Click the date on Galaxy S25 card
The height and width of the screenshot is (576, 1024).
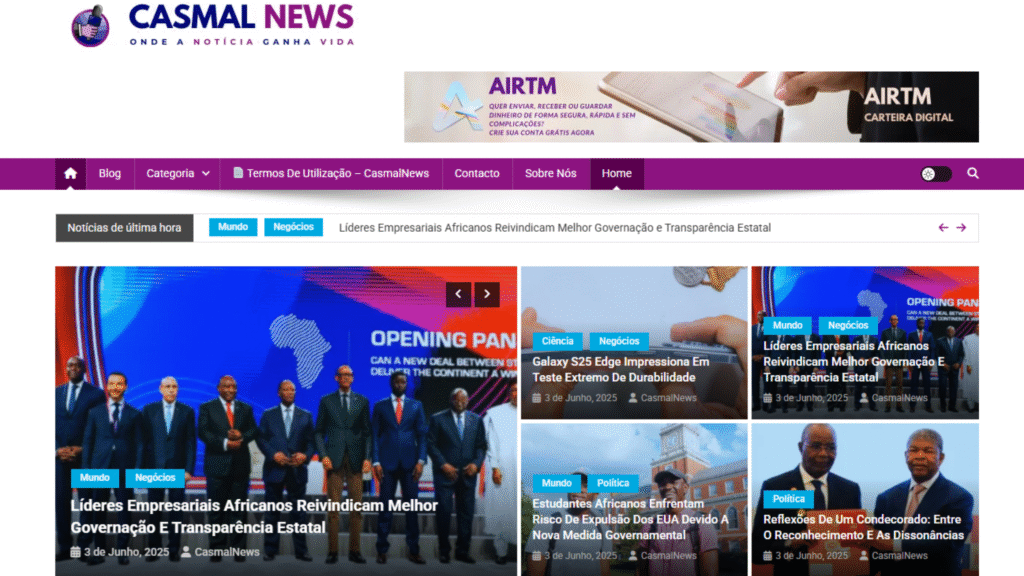[575, 398]
